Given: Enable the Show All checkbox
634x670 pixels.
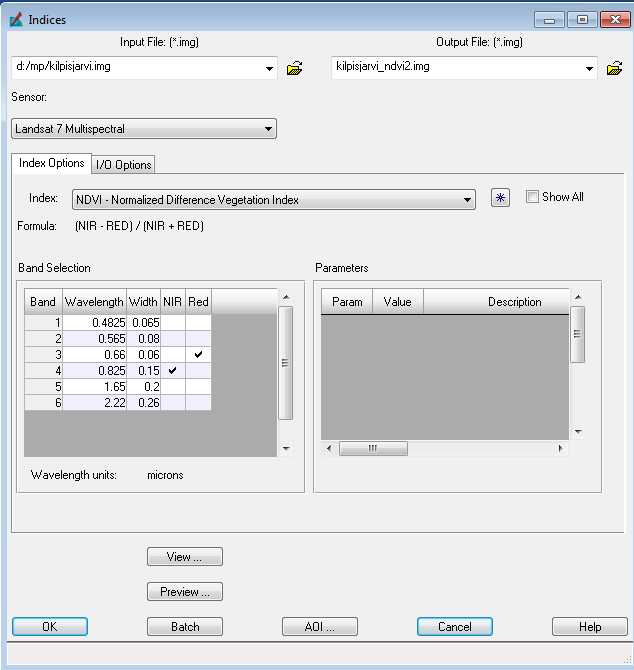Looking at the screenshot, I should (532, 197).
